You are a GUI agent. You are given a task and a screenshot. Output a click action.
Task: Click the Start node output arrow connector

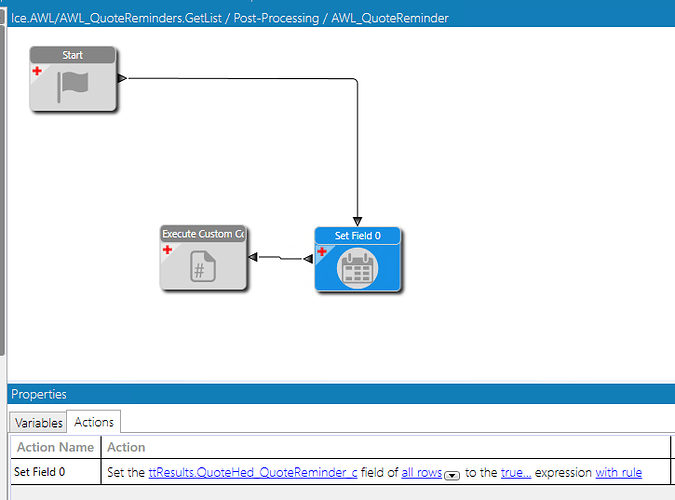[122, 78]
